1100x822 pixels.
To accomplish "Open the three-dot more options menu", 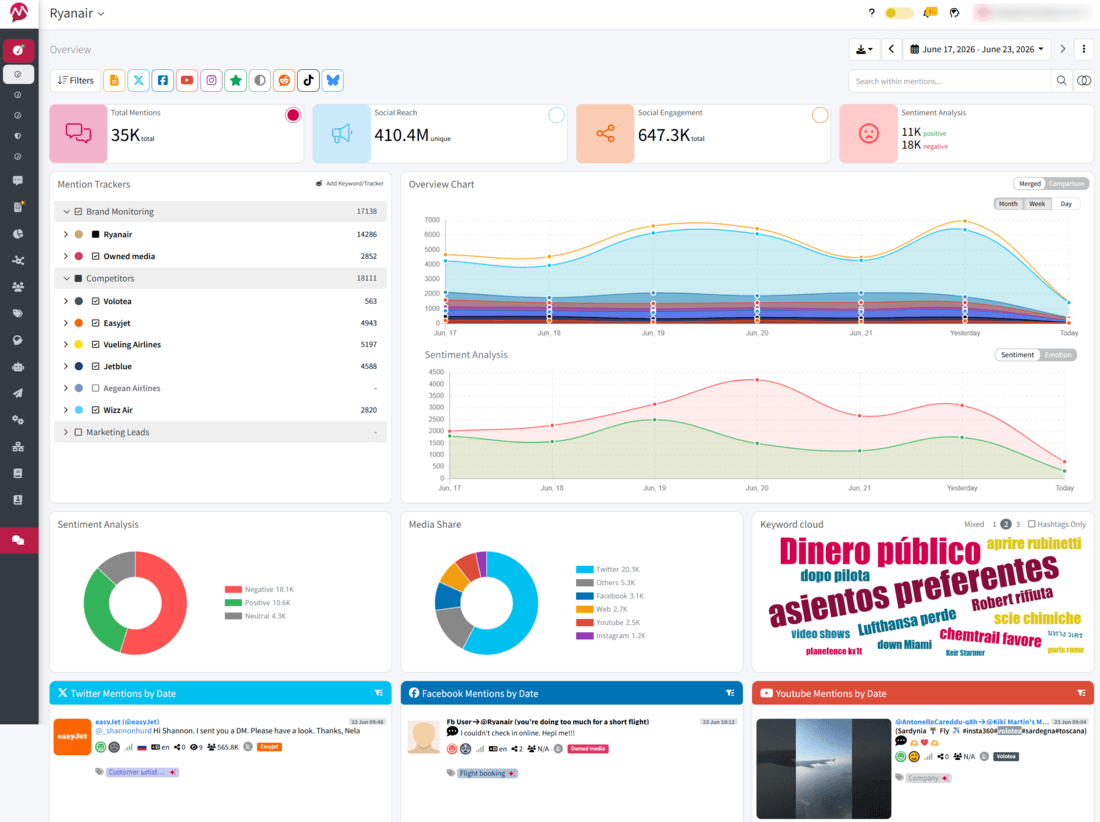I will tap(1084, 49).
